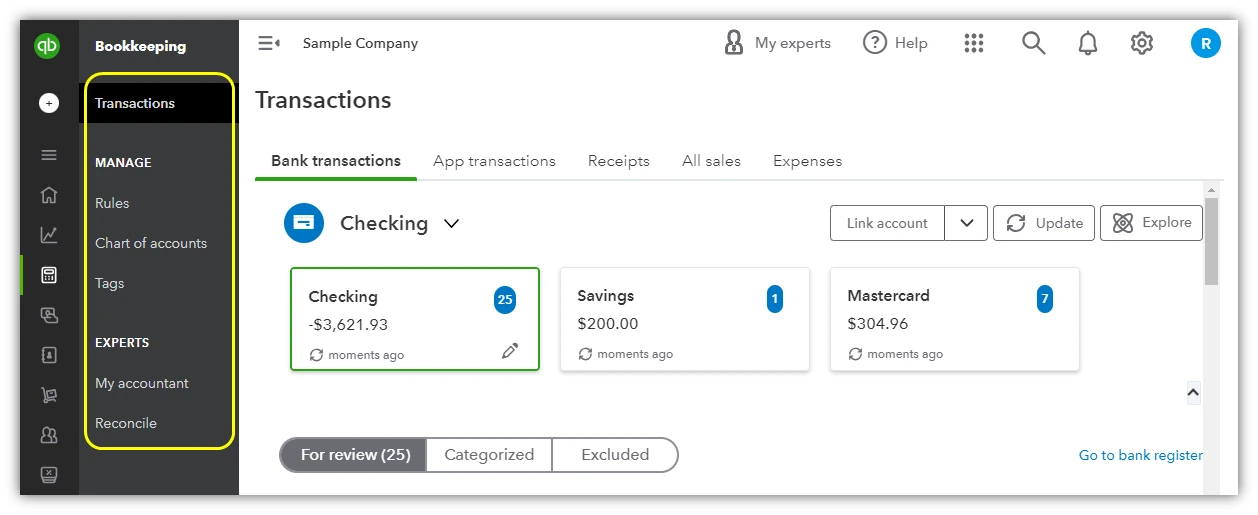Click the plus New button in sidebar

coord(49,103)
